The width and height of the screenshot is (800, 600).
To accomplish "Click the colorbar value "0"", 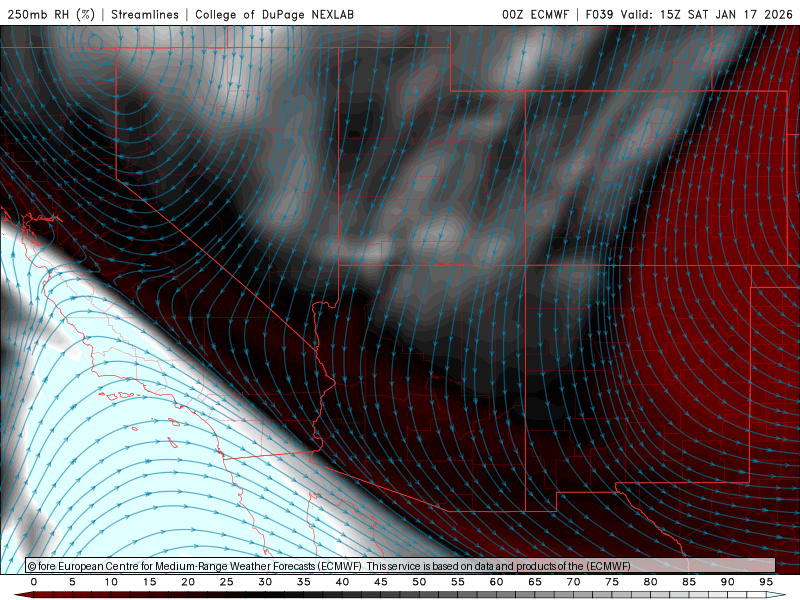I will coord(34,582).
